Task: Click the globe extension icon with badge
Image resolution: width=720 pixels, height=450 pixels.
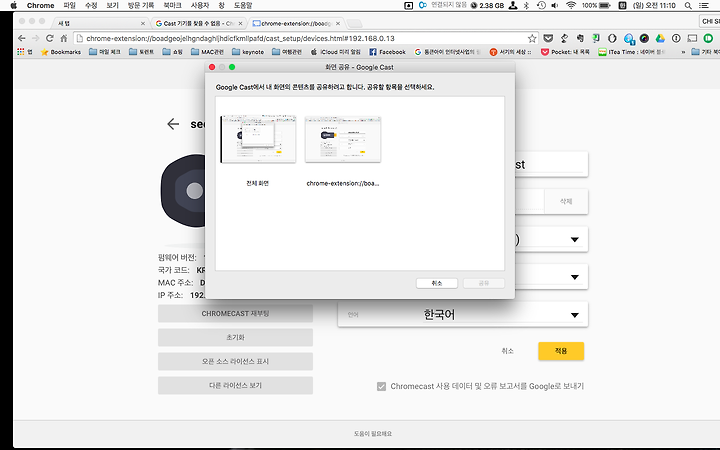Action: [629, 39]
